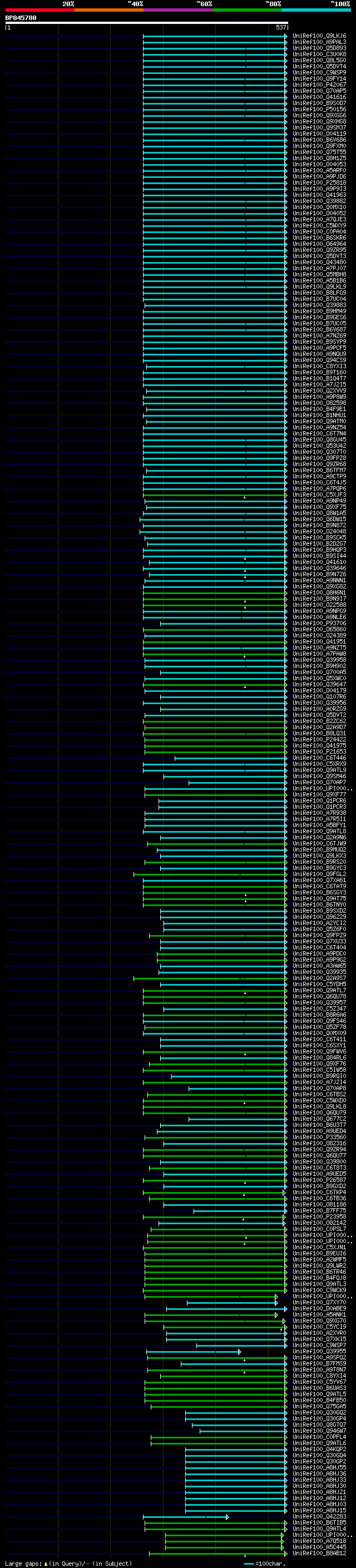Click UniRef100_B8LQ31 entry
Screen dimensions: 356x1568
(x=319, y=734)
